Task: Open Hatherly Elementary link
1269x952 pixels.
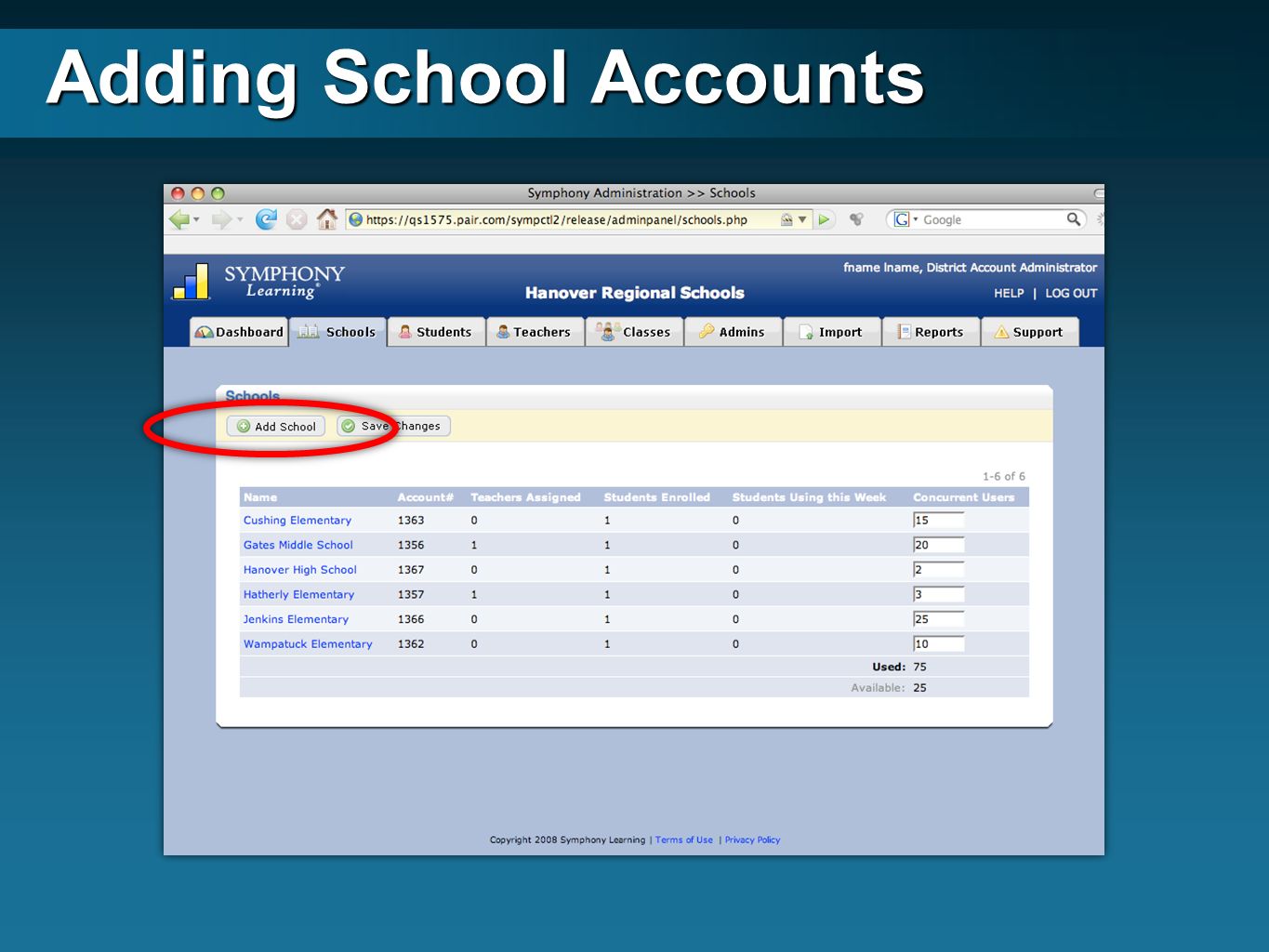Action: (x=298, y=595)
